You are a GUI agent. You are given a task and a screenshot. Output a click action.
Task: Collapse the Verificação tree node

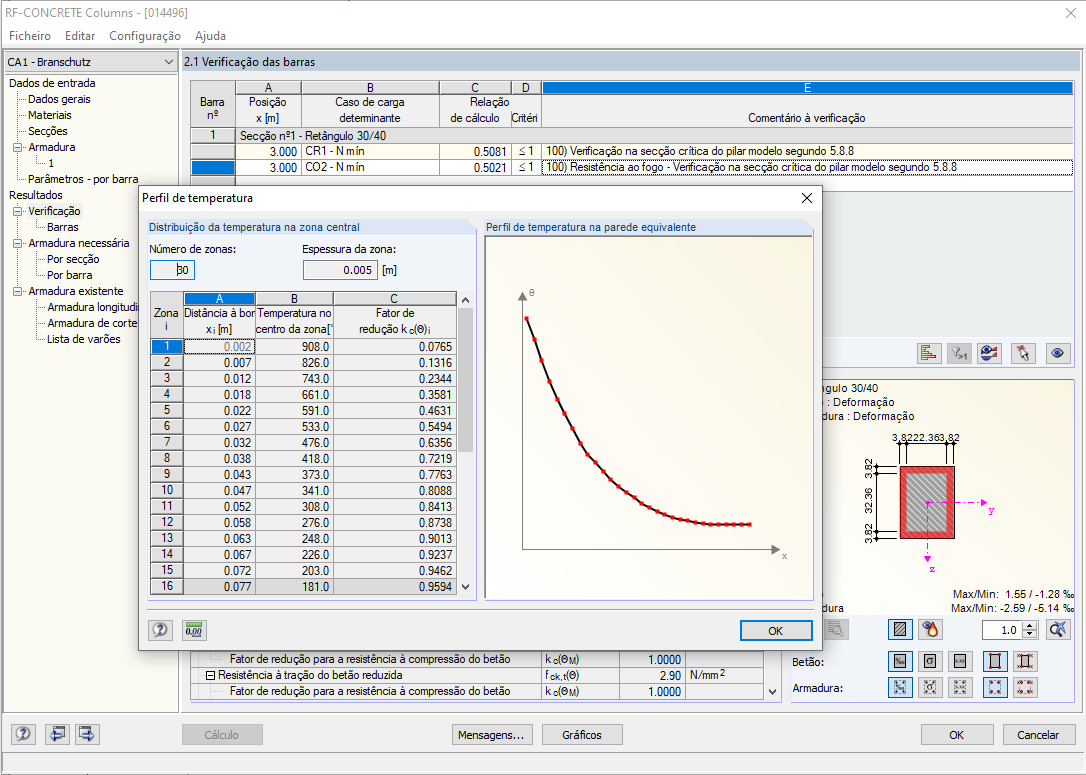click(17, 211)
